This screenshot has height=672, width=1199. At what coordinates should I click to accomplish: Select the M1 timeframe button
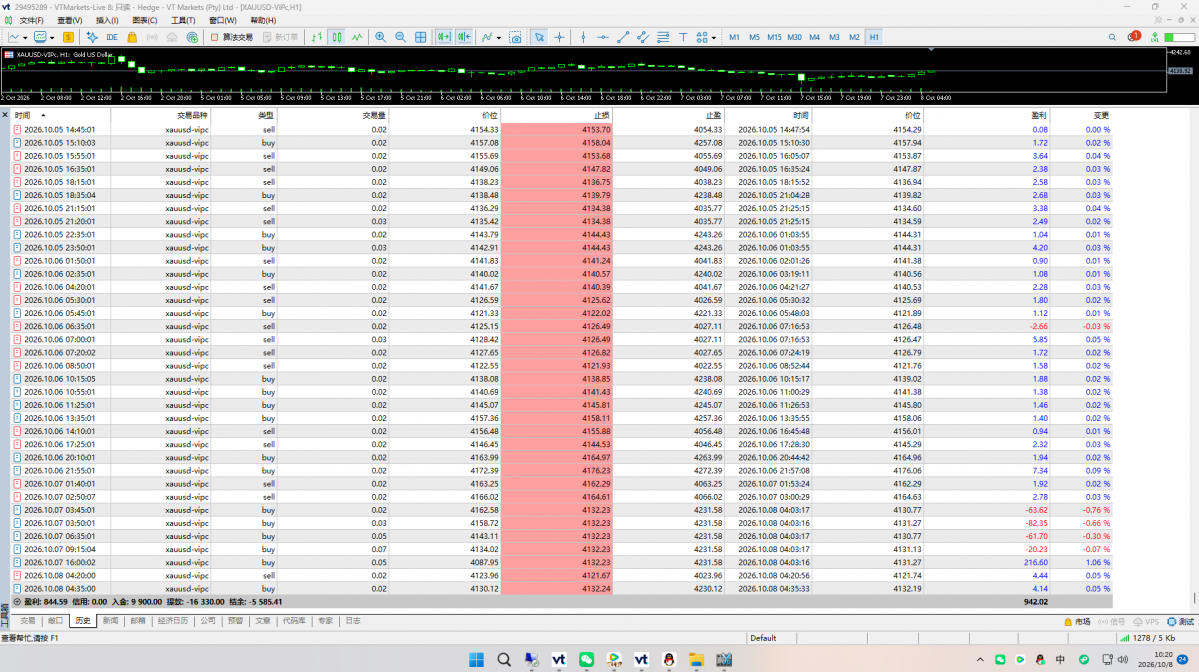(734, 37)
